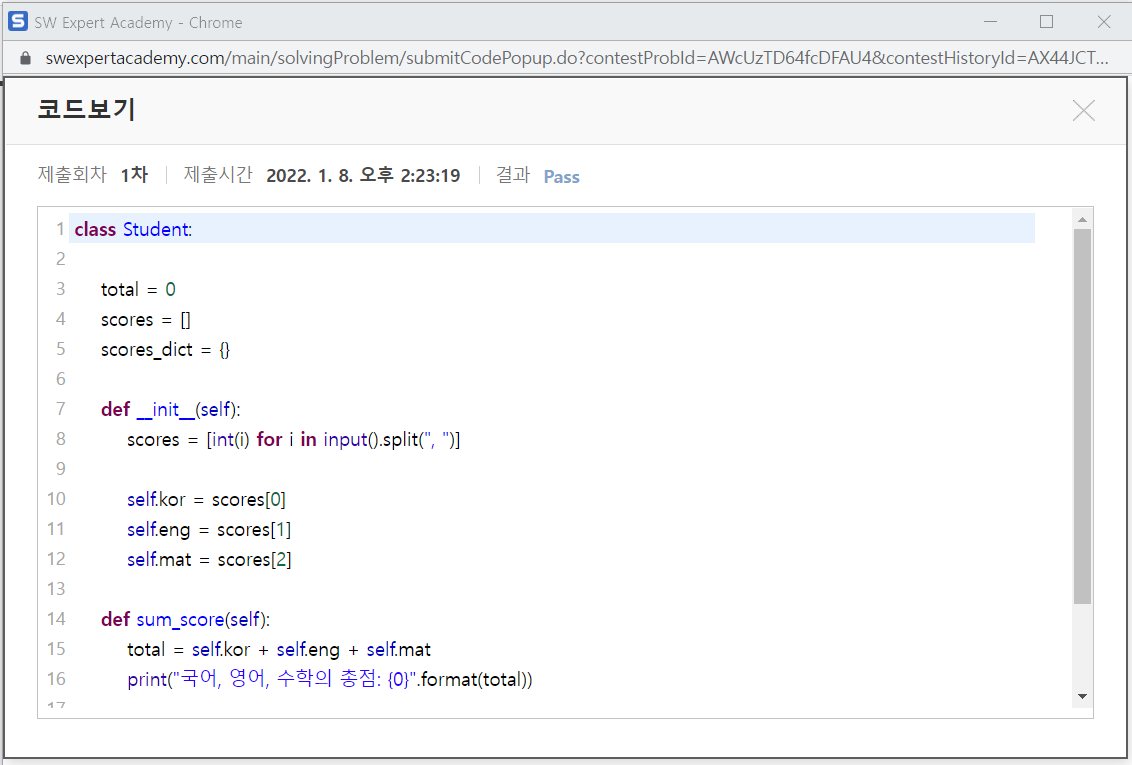The image size is (1132, 765).
Task: Click submission time 2022. 1. 8. 오후 2:23:19
Action: [363, 175]
